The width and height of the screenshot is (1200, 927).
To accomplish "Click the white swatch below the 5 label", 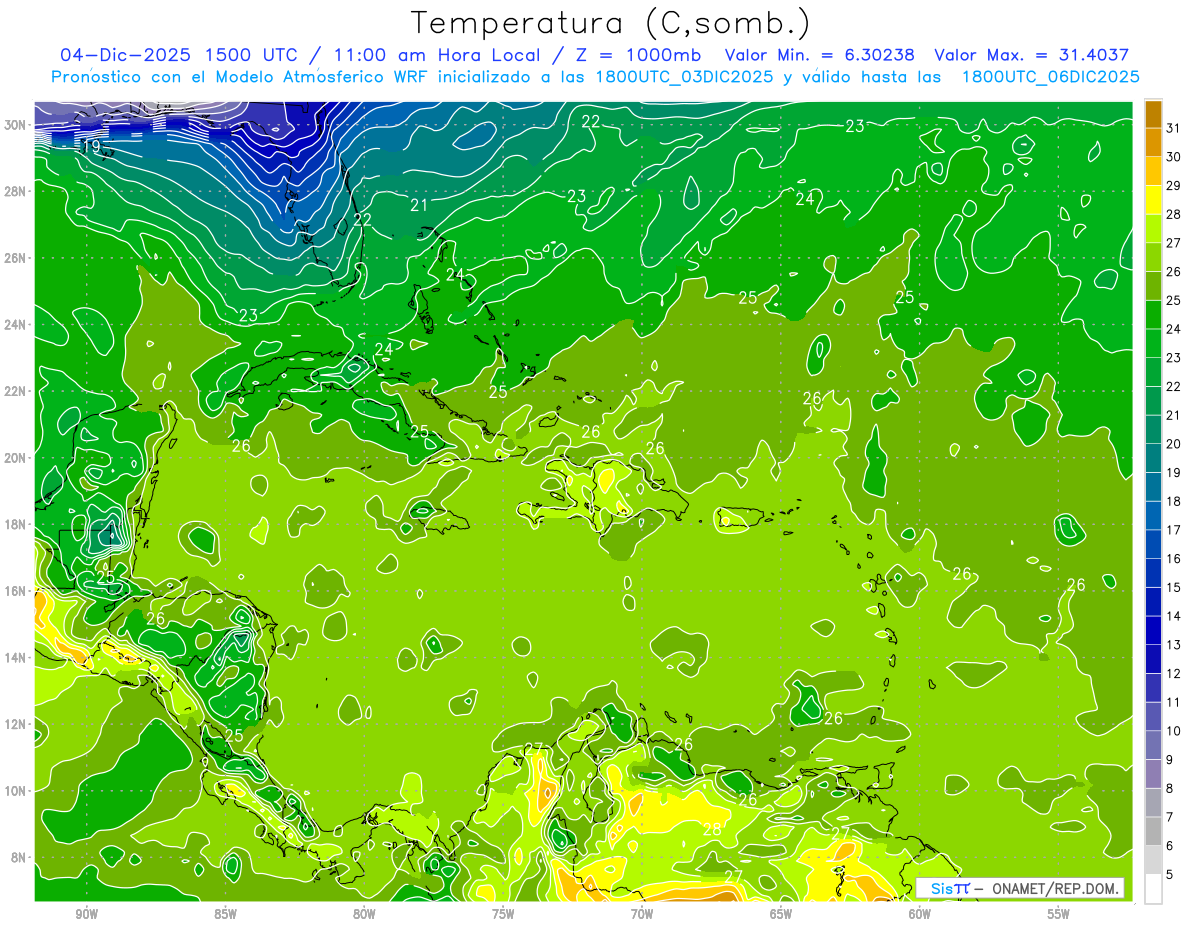I will 1154,889.
